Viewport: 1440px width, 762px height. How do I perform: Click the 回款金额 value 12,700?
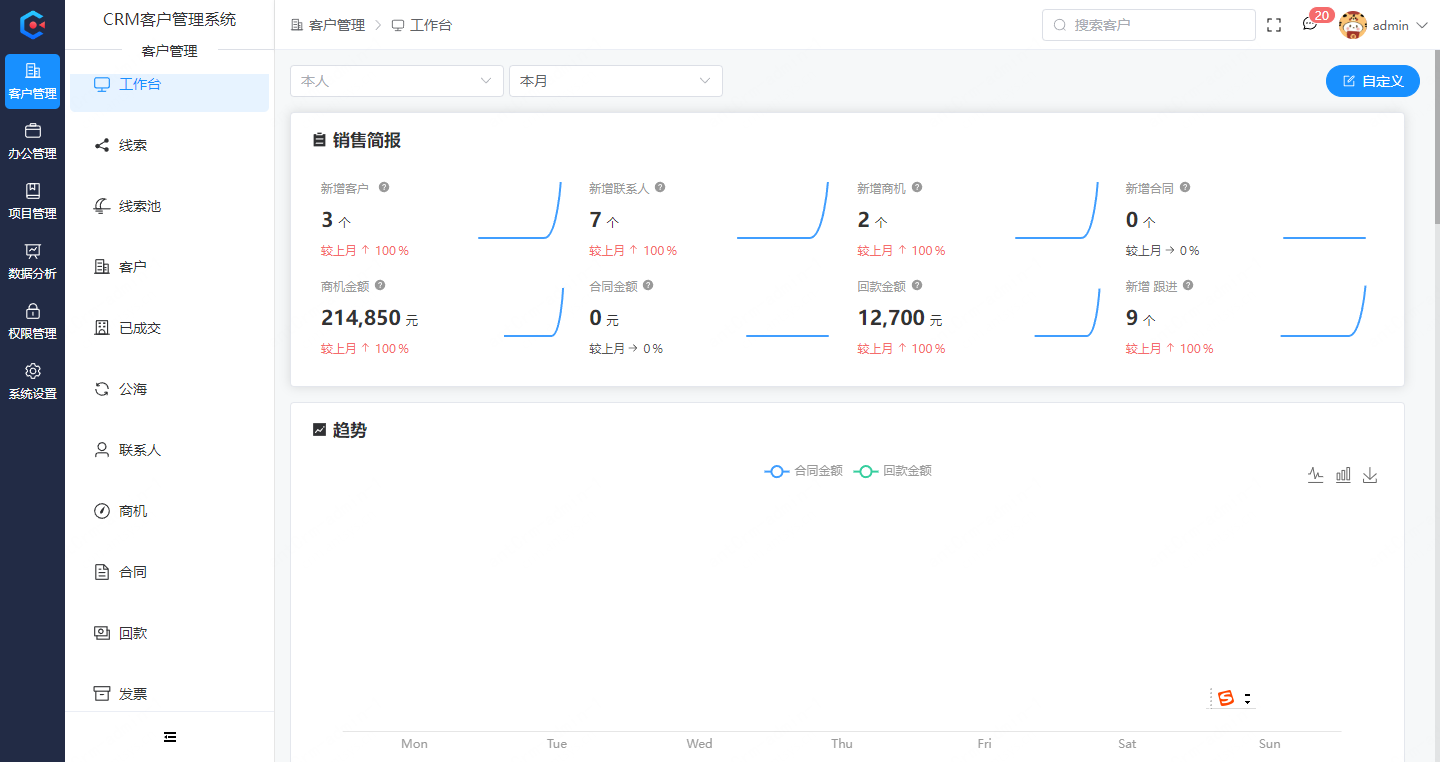[x=891, y=318]
